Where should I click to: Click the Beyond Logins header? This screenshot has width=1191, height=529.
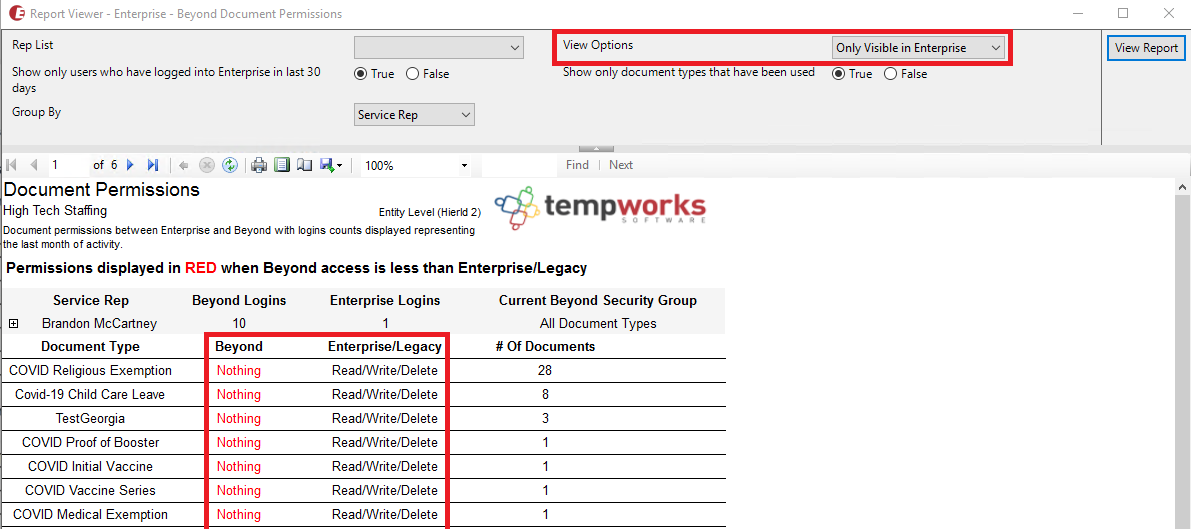click(239, 300)
